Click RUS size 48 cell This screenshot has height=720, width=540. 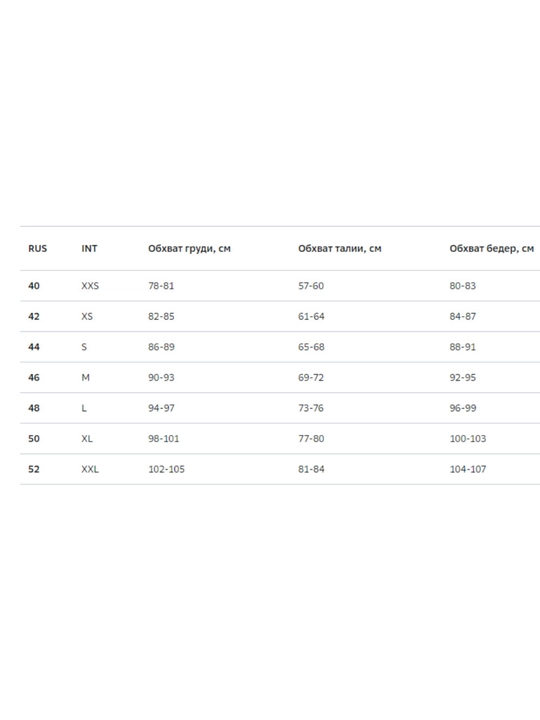[34, 408]
